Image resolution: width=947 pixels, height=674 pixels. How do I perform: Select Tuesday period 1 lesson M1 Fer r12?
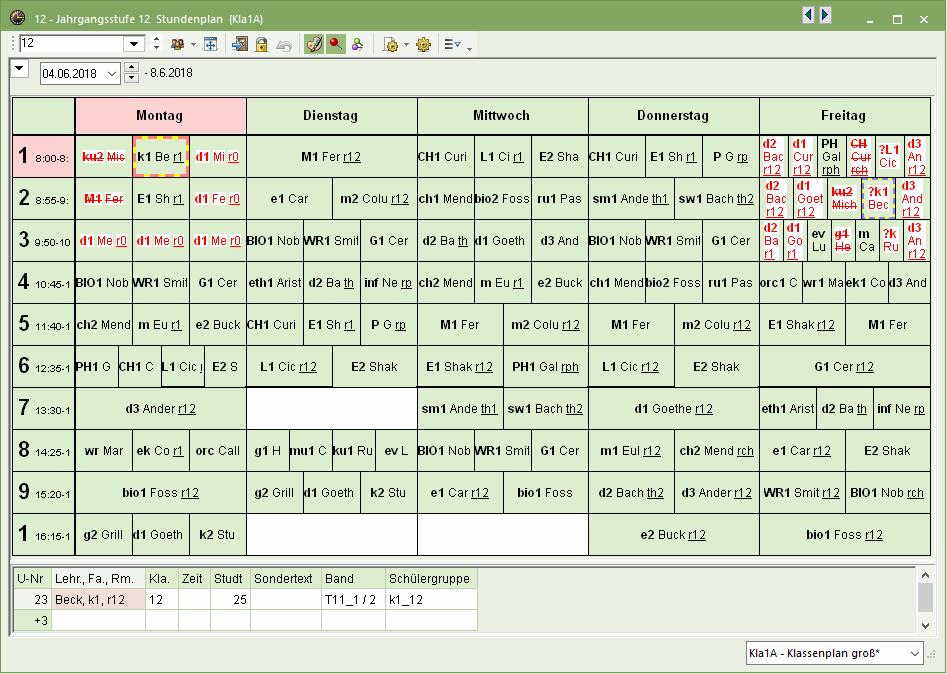coord(331,156)
